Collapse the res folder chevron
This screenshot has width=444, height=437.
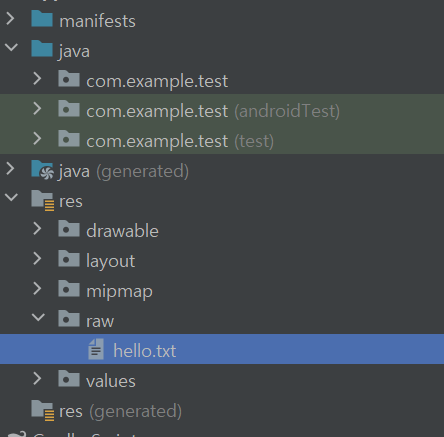click(12, 197)
